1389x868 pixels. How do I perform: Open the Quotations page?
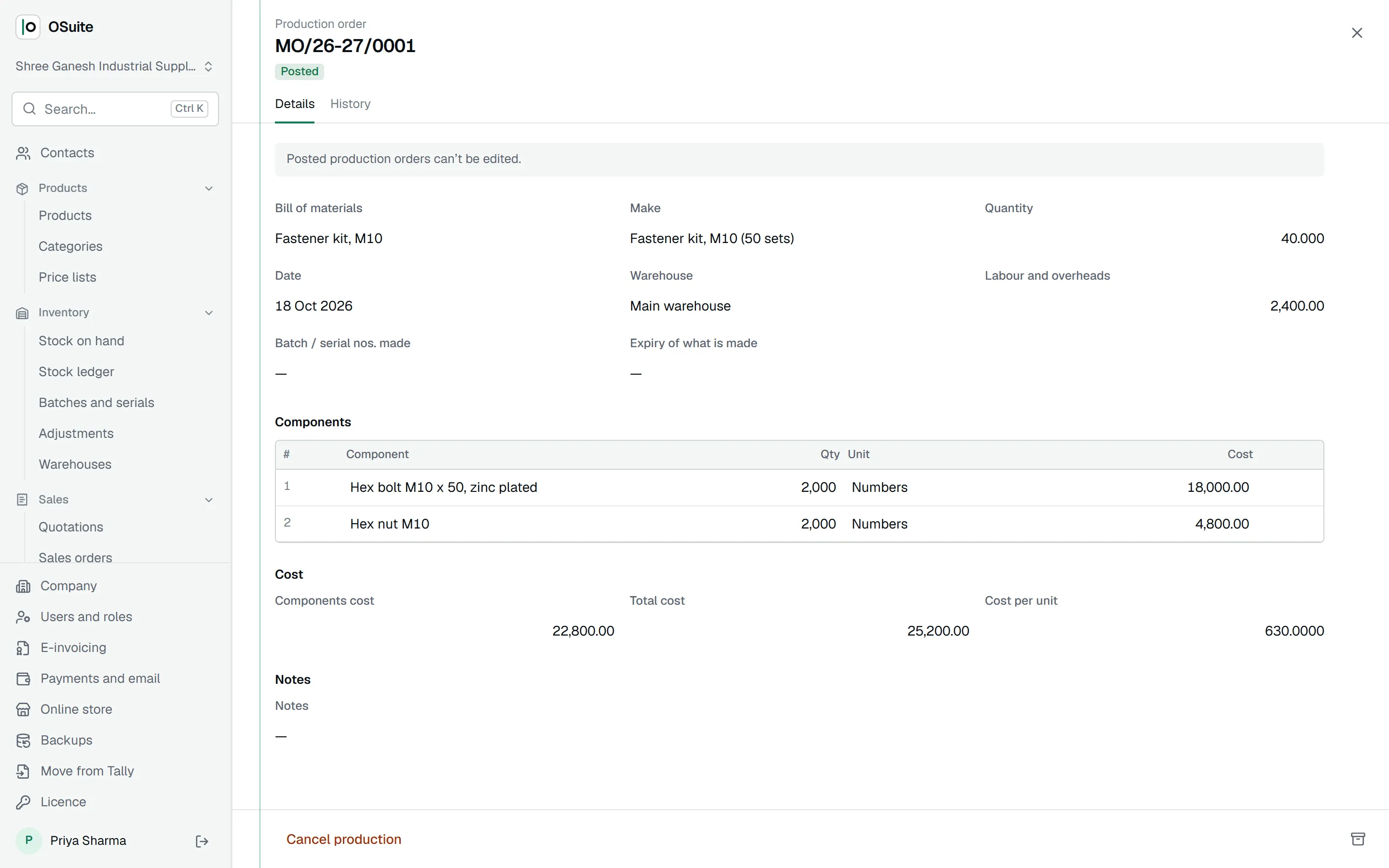pyautogui.click(x=70, y=527)
